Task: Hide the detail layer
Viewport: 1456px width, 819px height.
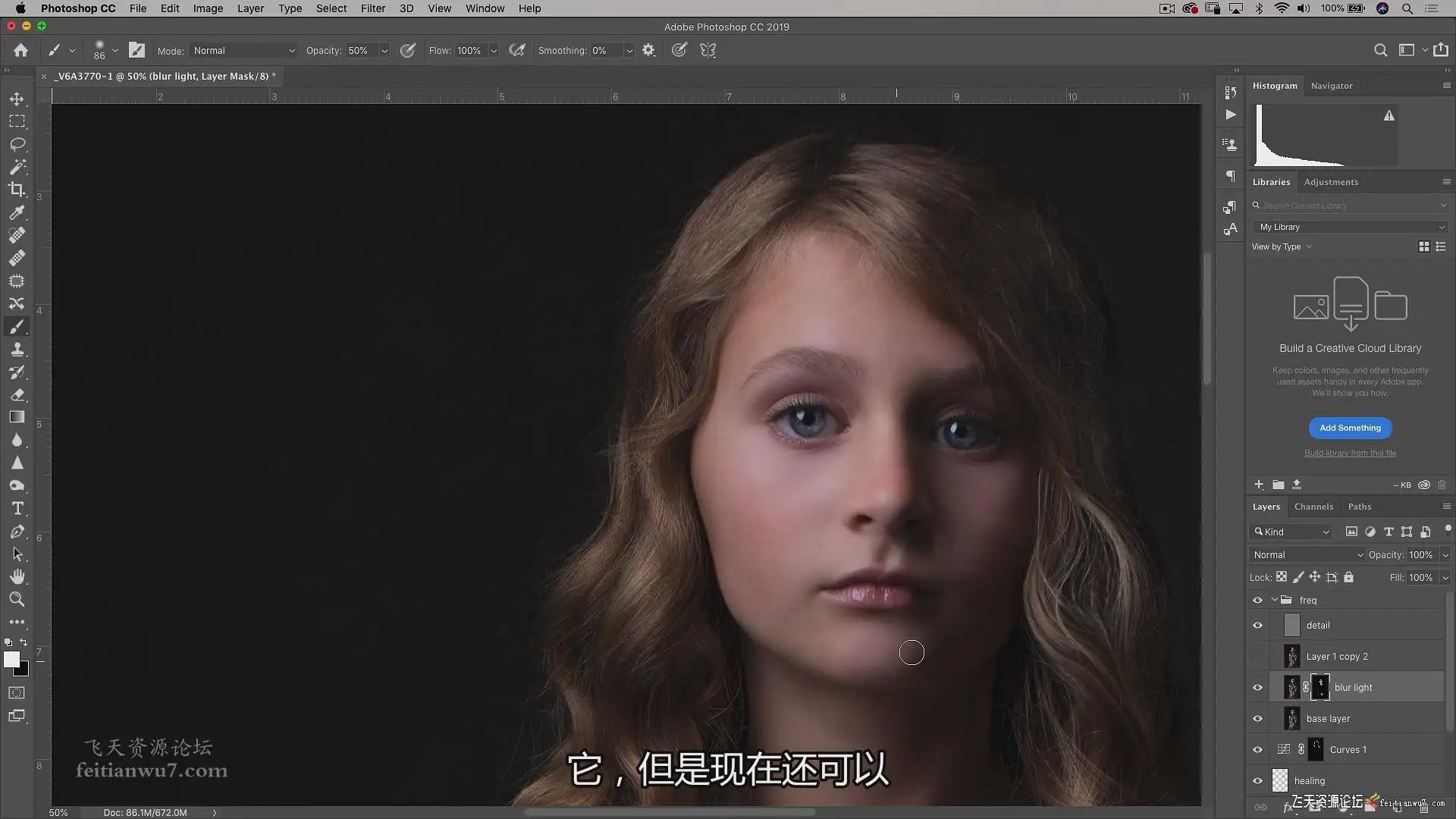Action: coord(1257,626)
